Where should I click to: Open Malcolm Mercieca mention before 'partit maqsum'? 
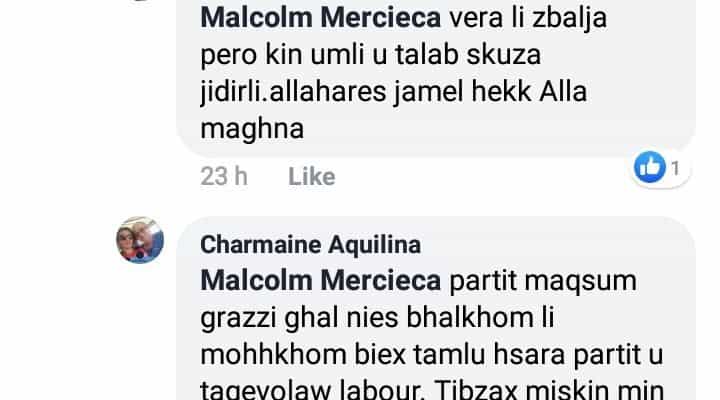tap(321, 281)
